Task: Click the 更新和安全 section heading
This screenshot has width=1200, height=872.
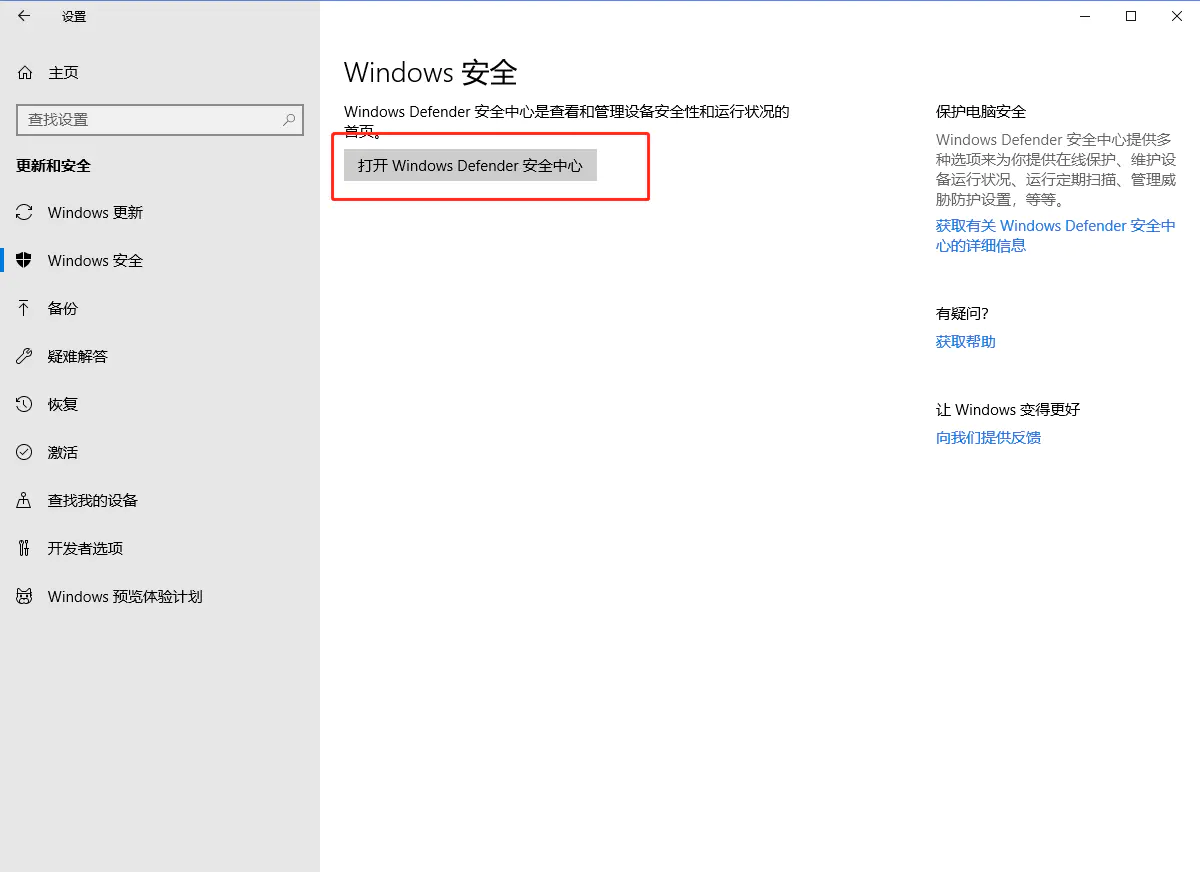Action: point(54,166)
